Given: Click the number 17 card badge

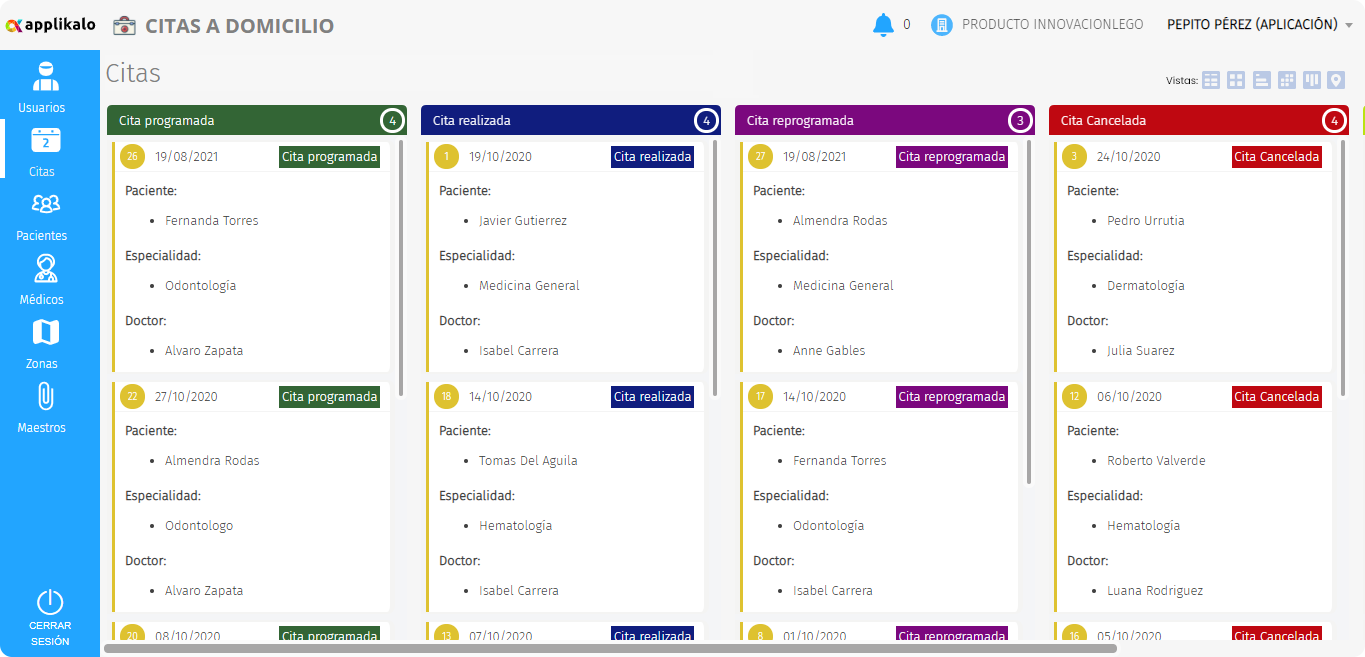Looking at the screenshot, I should [760, 397].
